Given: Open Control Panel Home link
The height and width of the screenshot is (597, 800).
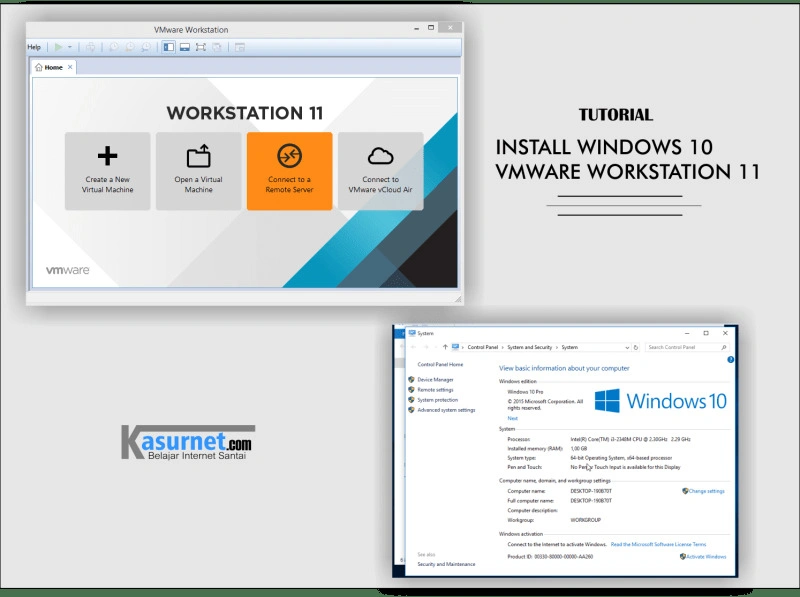Looking at the screenshot, I should tap(440, 364).
